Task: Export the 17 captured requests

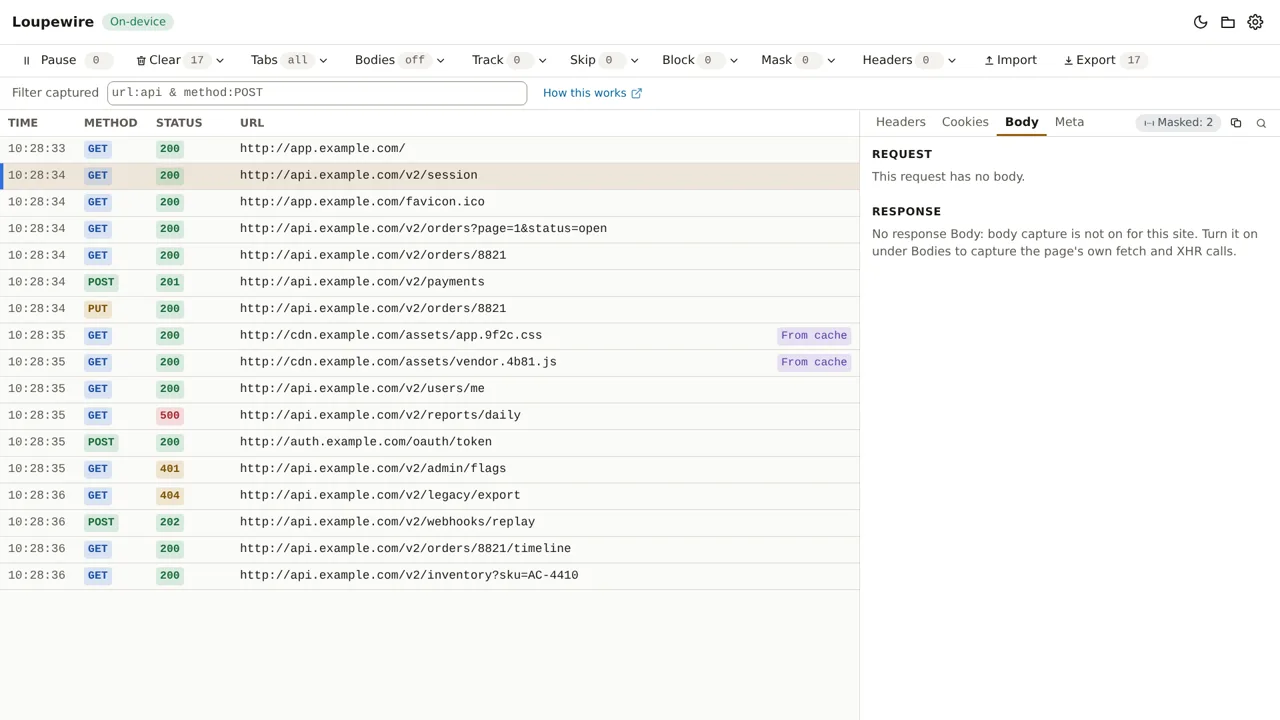Action: coord(1103,60)
